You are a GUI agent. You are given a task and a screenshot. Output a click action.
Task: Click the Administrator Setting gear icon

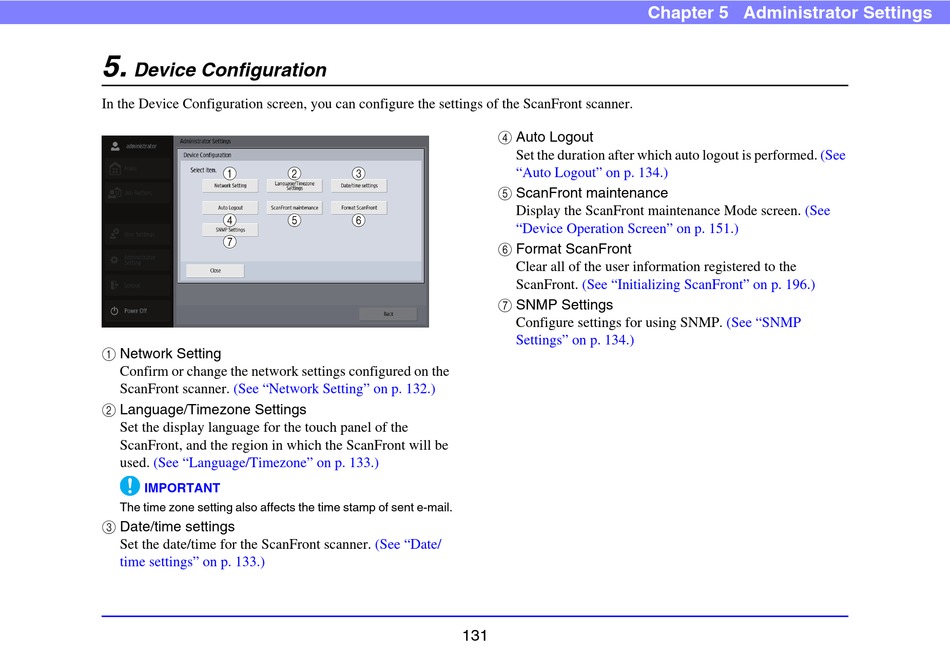115,259
